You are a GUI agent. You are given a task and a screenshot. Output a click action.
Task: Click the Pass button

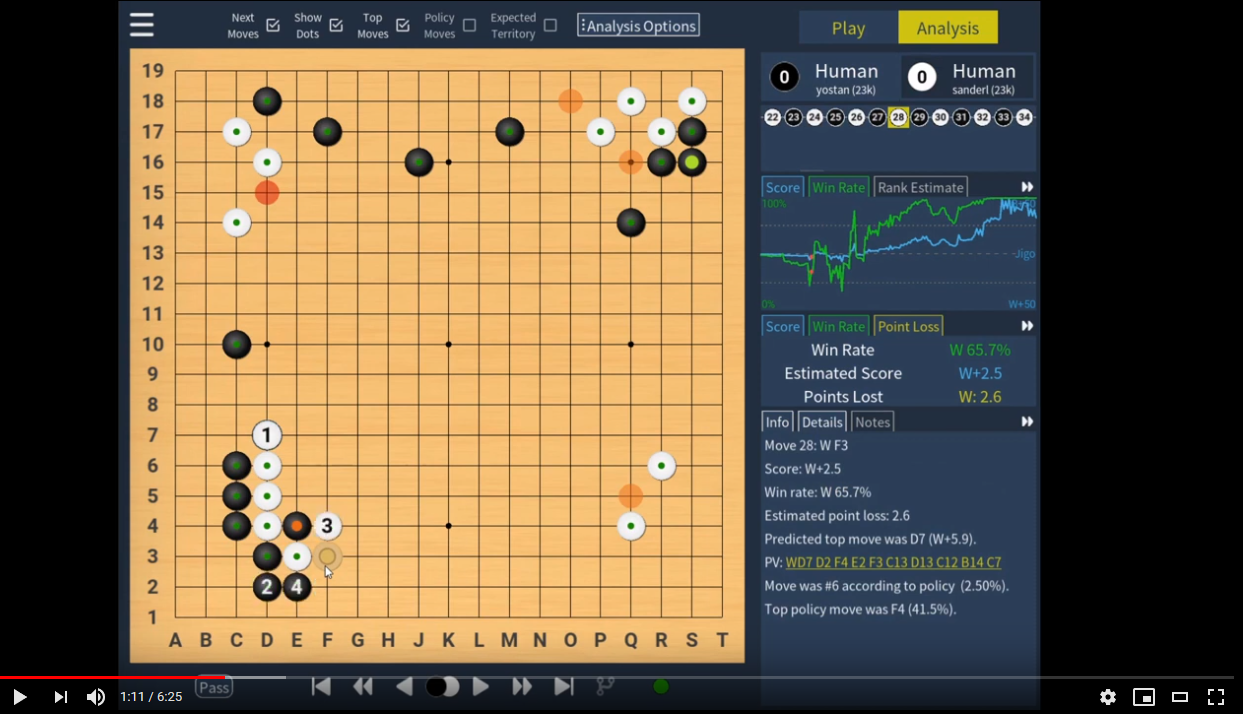point(214,687)
